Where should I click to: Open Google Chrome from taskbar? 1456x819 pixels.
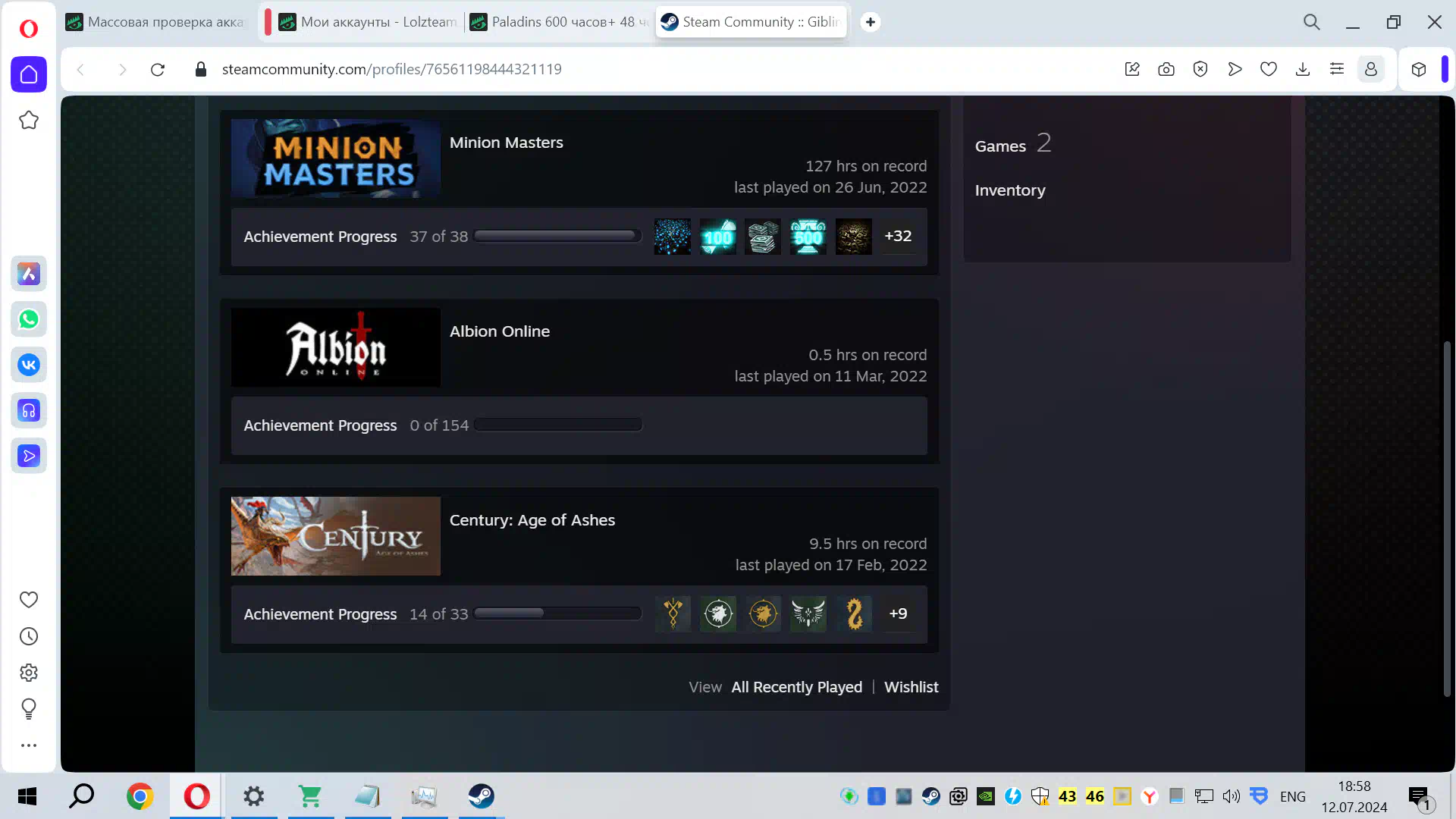pos(140,796)
